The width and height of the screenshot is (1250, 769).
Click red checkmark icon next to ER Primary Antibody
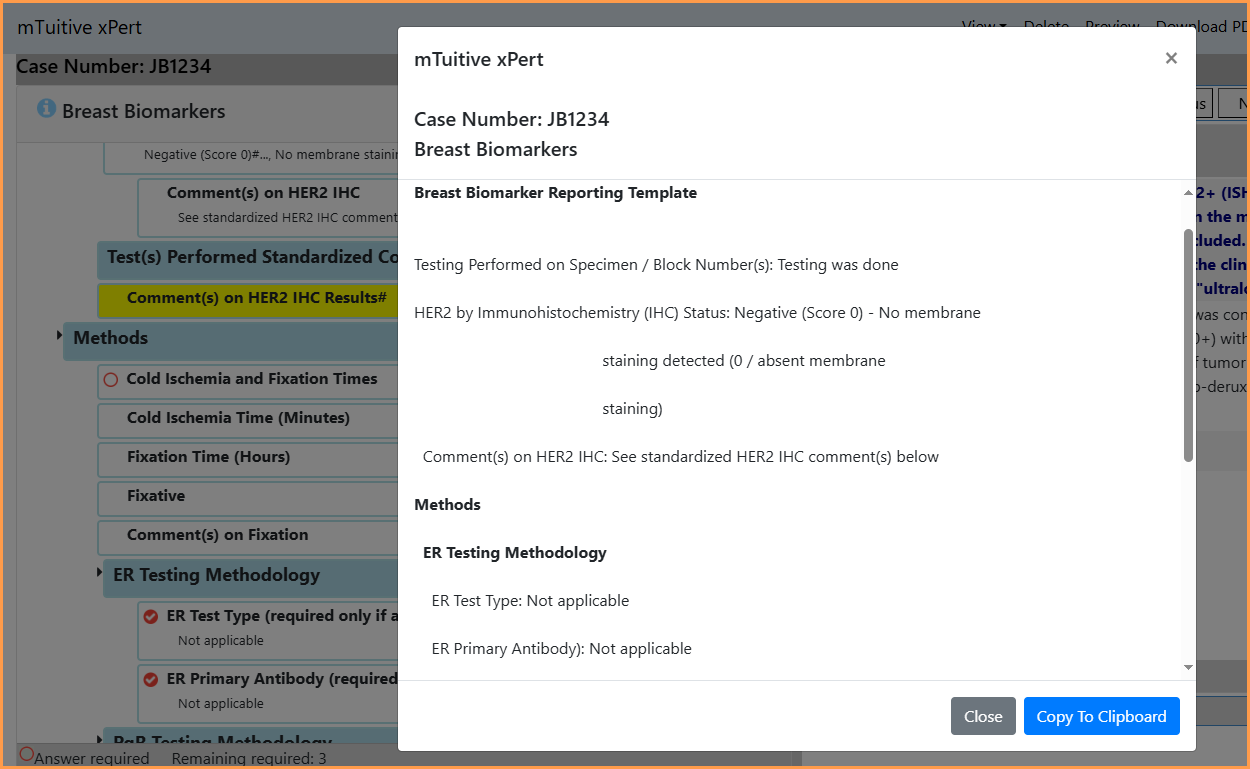151,680
